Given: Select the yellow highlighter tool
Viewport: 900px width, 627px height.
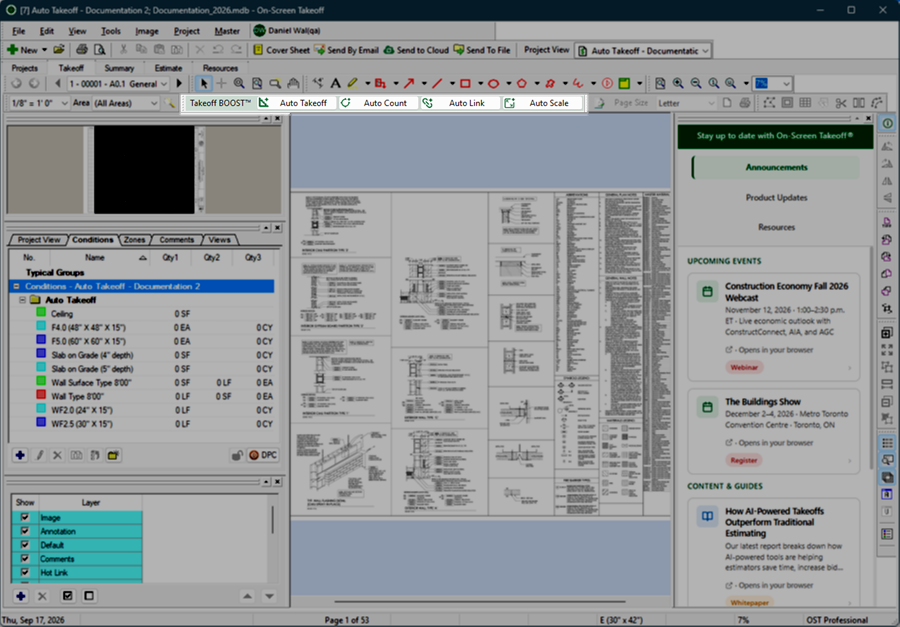Looking at the screenshot, I should pos(352,84).
